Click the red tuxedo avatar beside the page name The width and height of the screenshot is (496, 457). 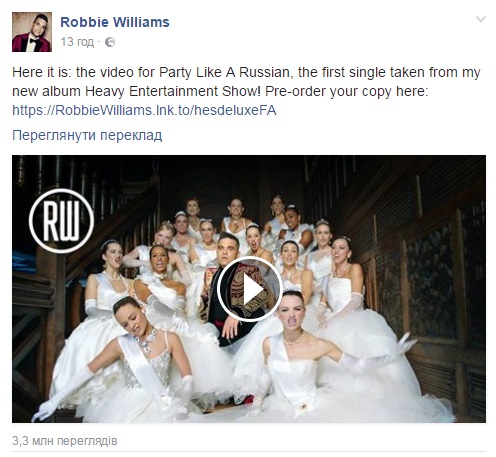pos(32,32)
